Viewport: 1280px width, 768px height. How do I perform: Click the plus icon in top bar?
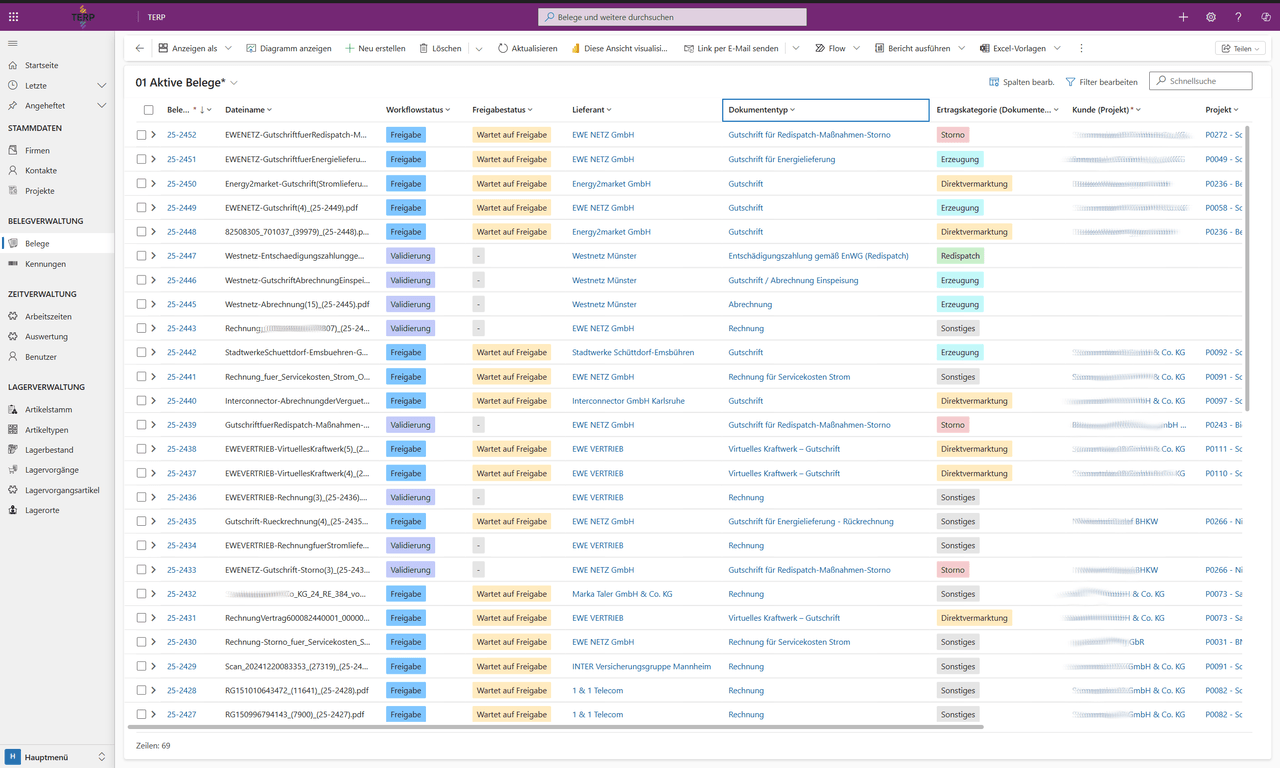1183,17
